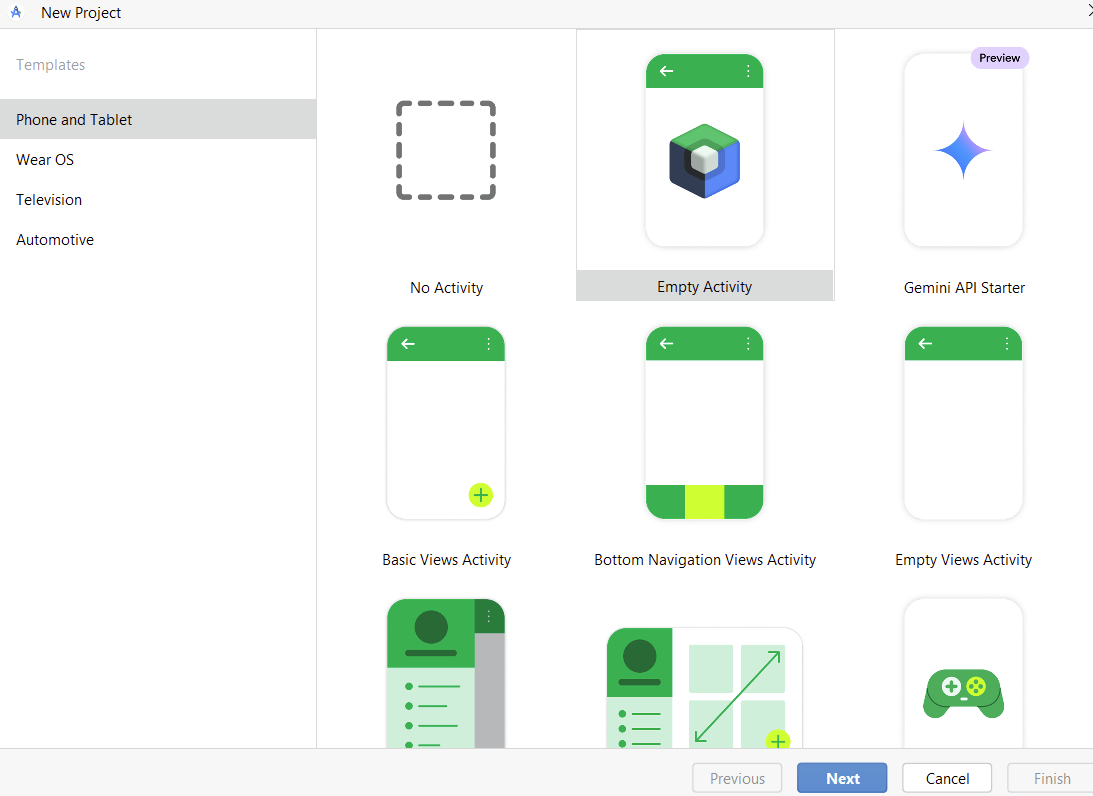Screen dimensions: 1093x796
Task: Select the Gemini API Starter sparkle icon
Action: coord(963,151)
